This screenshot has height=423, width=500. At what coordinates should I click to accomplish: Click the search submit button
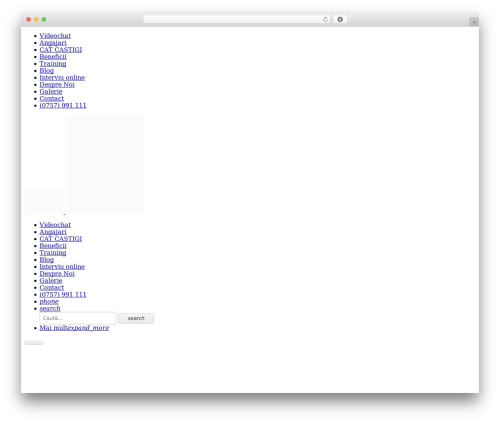pos(136,318)
